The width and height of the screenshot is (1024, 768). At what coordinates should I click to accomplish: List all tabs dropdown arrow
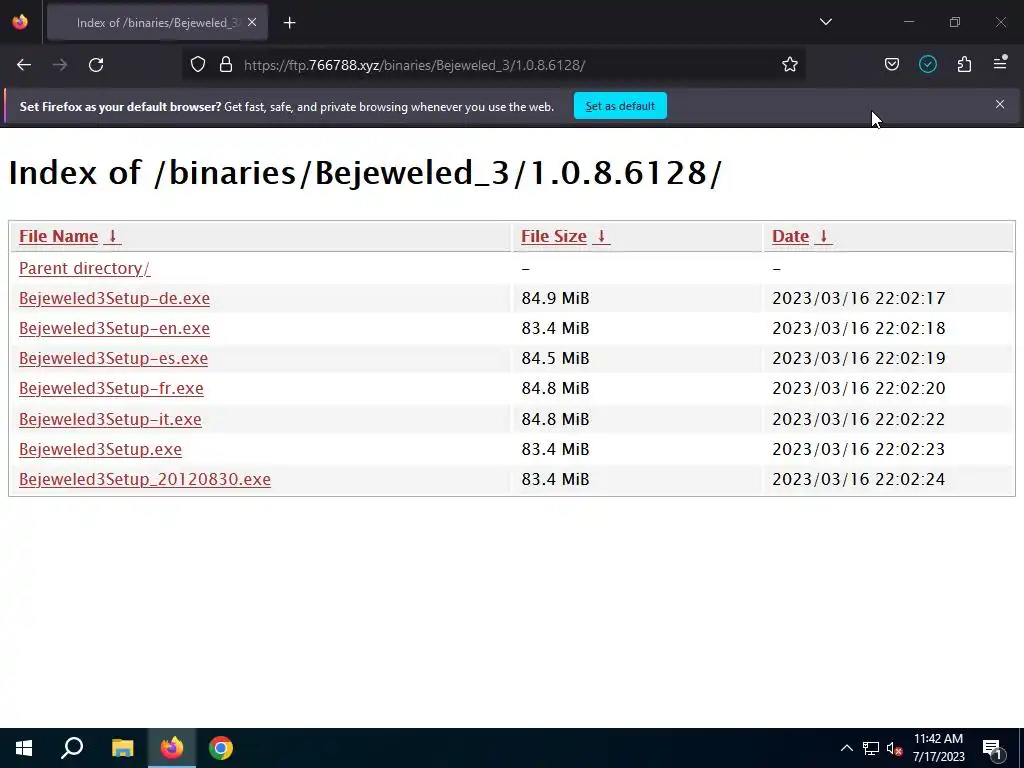(x=825, y=22)
